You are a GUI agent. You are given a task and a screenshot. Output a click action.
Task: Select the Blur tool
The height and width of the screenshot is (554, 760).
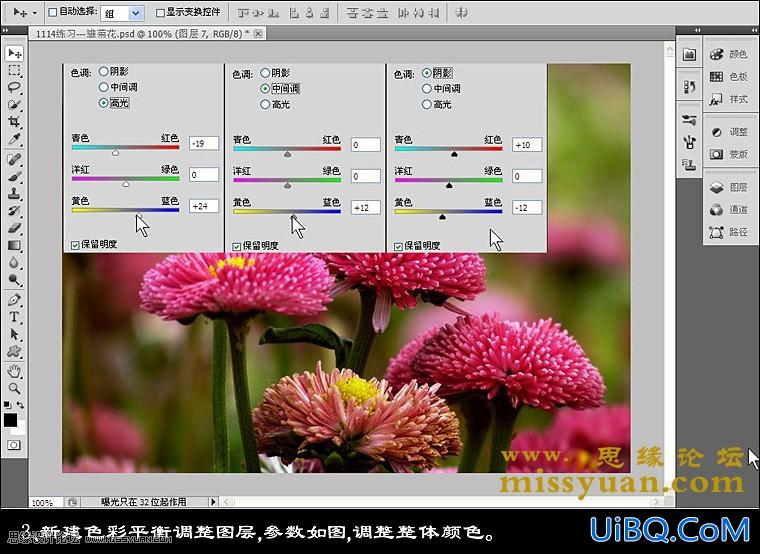pos(15,262)
